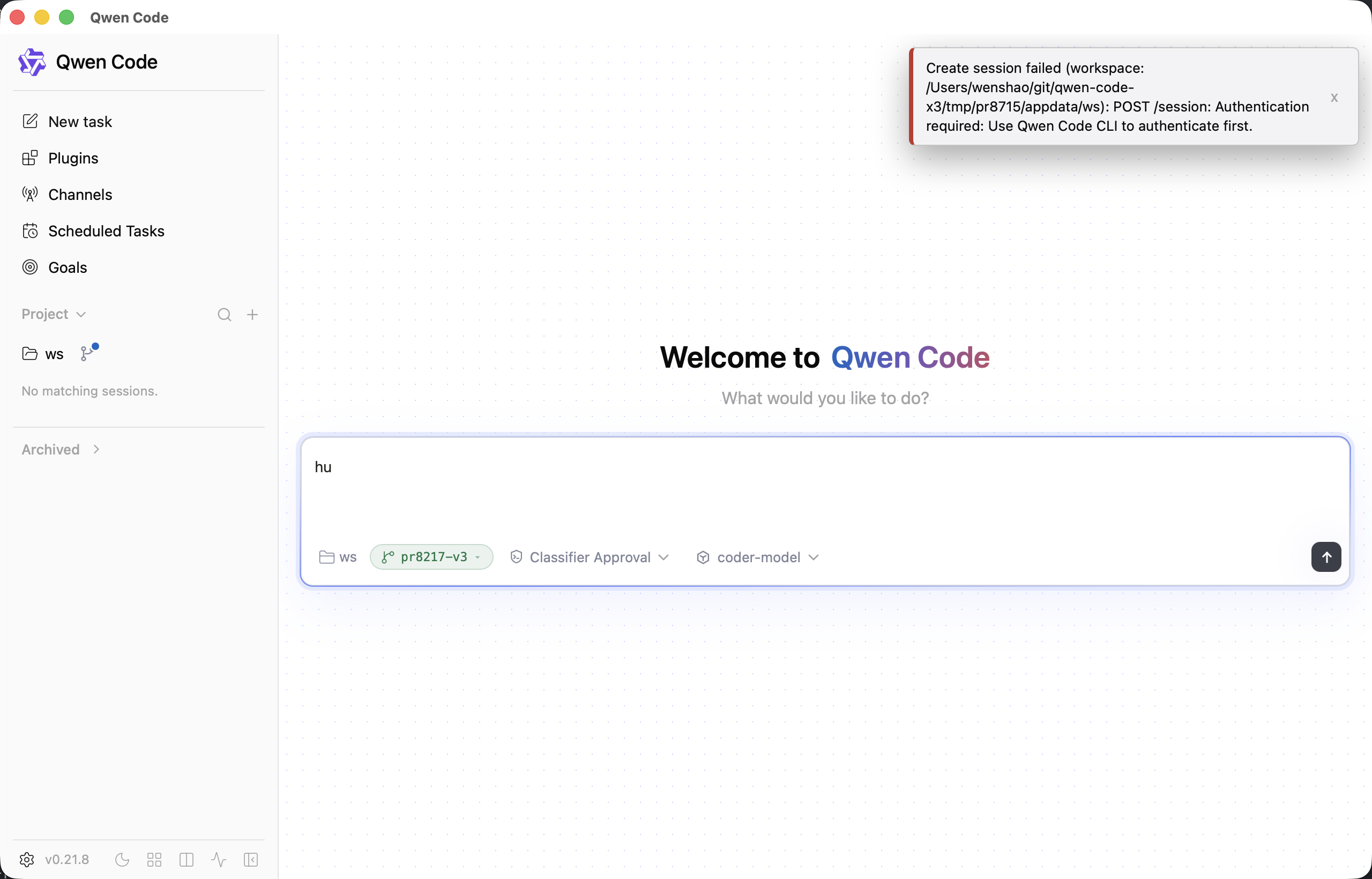Click the Create session failed error message
Image resolution: width=1372 pixels, height=879 pixels.
[x=1117, y=97]
